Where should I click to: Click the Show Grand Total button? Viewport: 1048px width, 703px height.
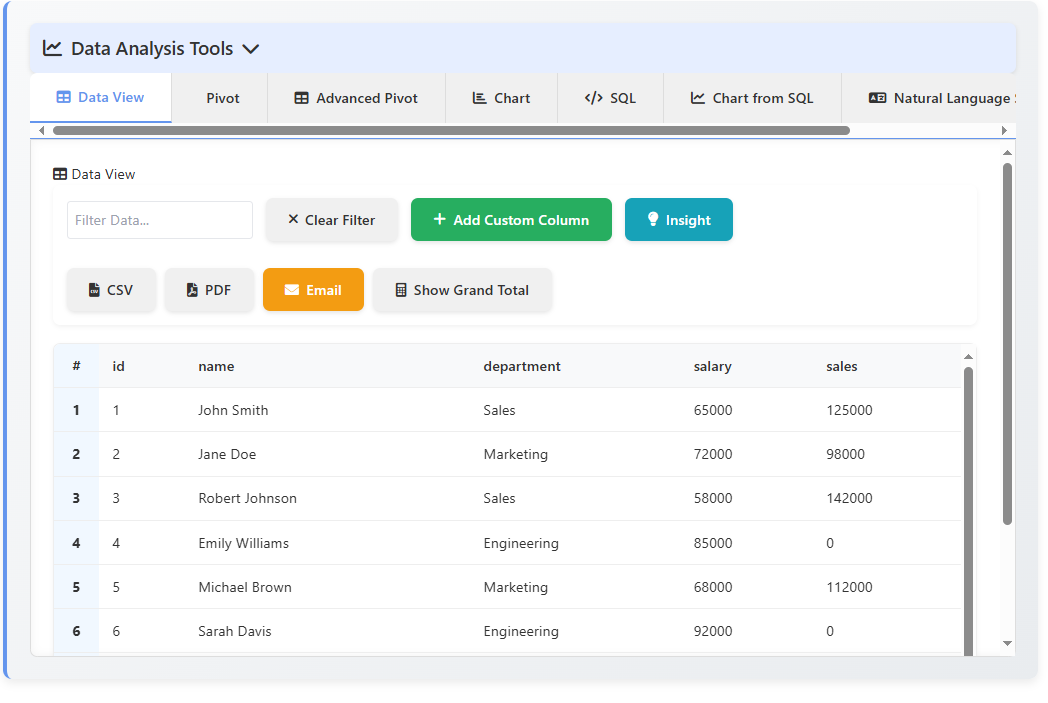462,290
